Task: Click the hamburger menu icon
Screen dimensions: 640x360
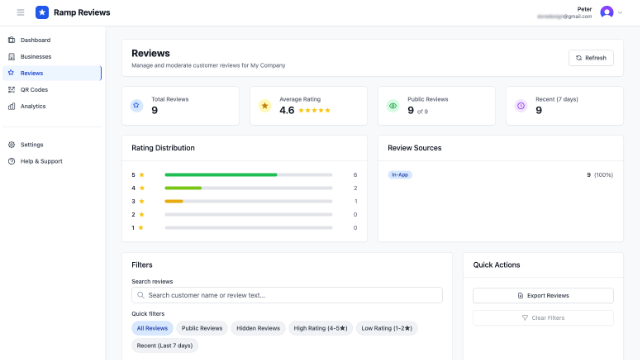Action: tap(20, 13)
